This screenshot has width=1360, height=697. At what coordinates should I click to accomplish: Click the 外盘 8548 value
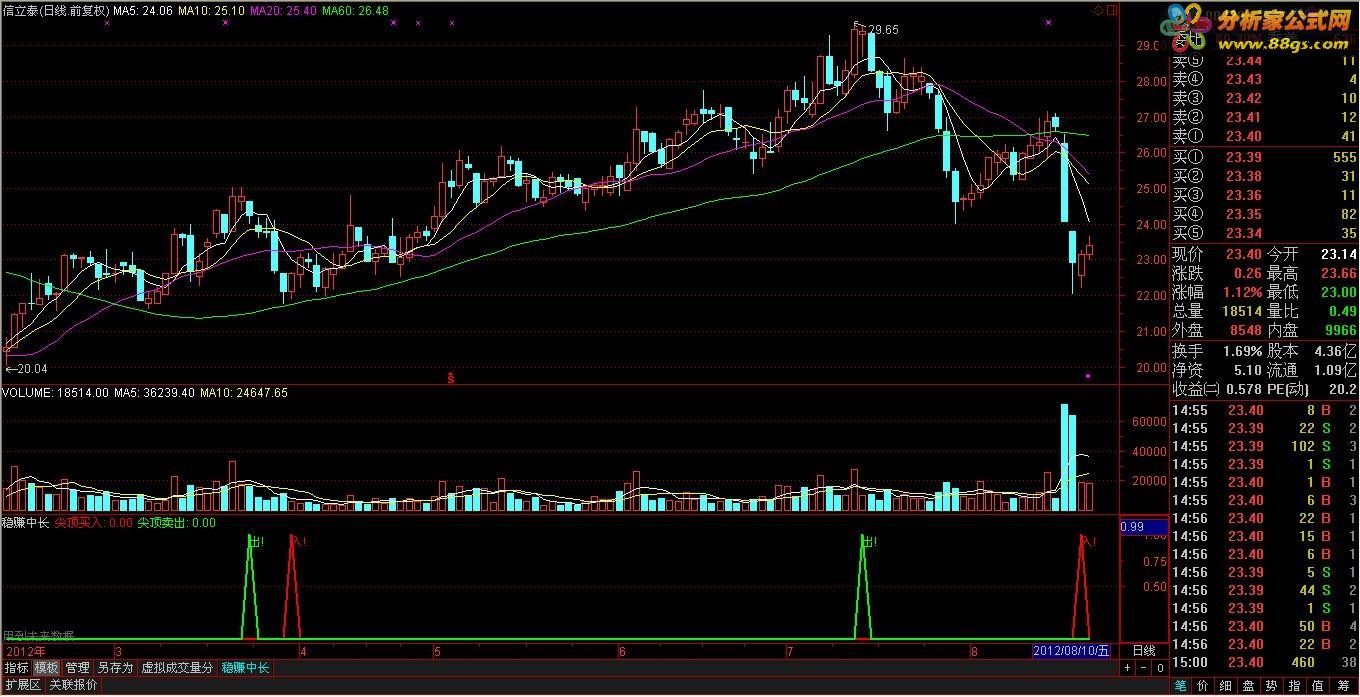click(x=1246, y=329)
